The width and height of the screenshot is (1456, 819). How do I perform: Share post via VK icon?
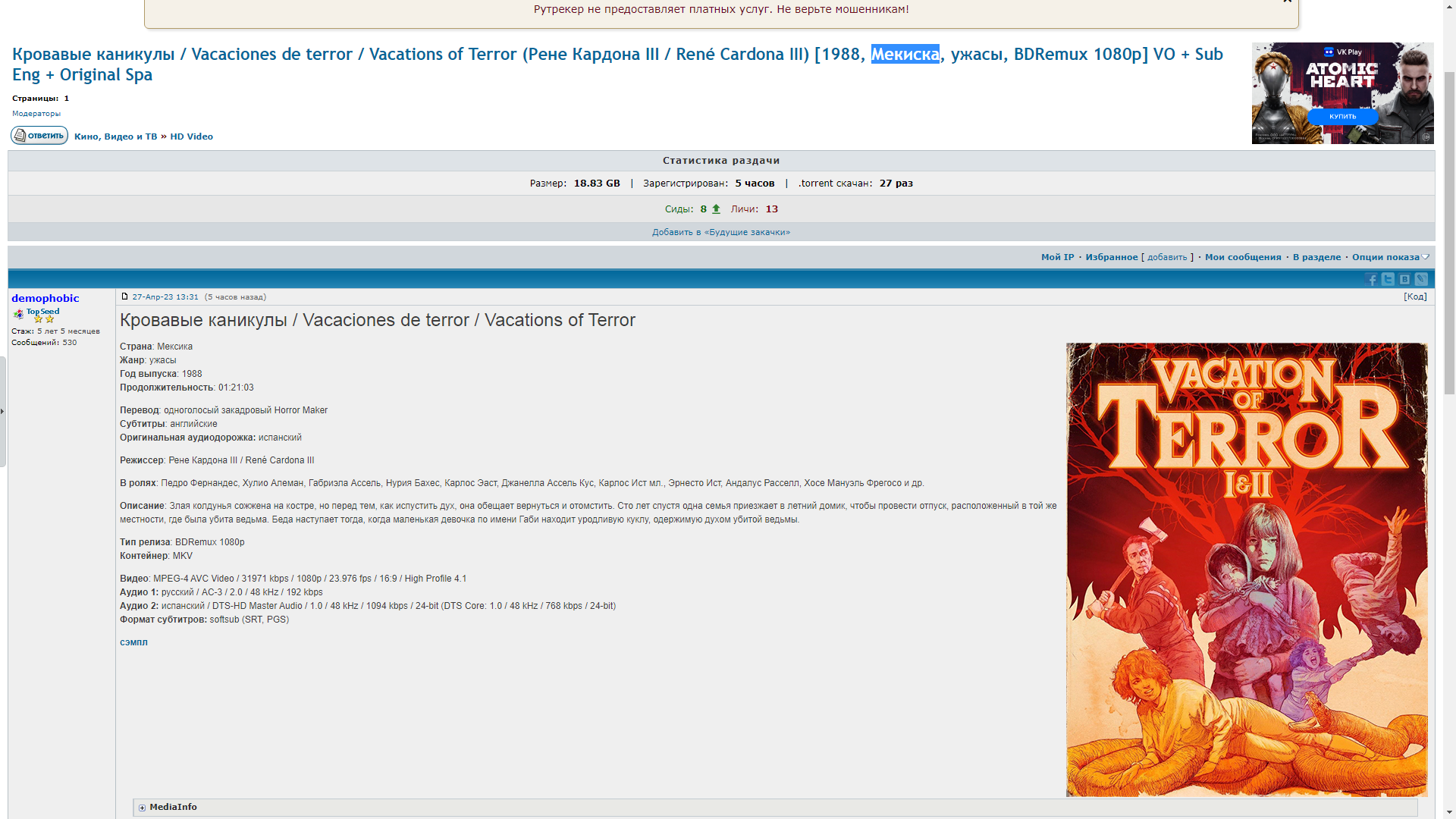[1404, 279]
